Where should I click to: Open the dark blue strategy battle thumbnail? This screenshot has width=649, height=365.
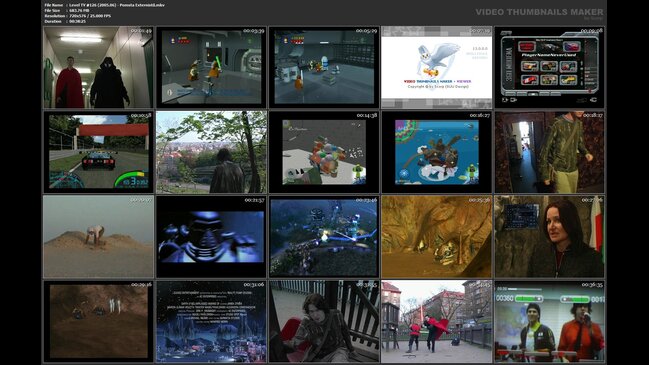coord(324,237)
